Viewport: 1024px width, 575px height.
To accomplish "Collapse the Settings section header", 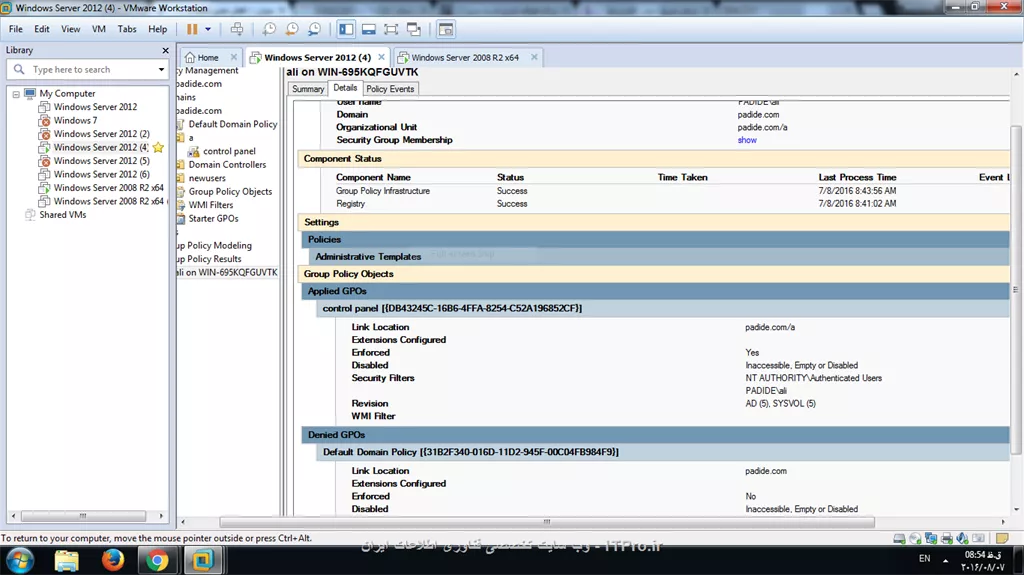I will pyautogui.click(x=653, y=222).
